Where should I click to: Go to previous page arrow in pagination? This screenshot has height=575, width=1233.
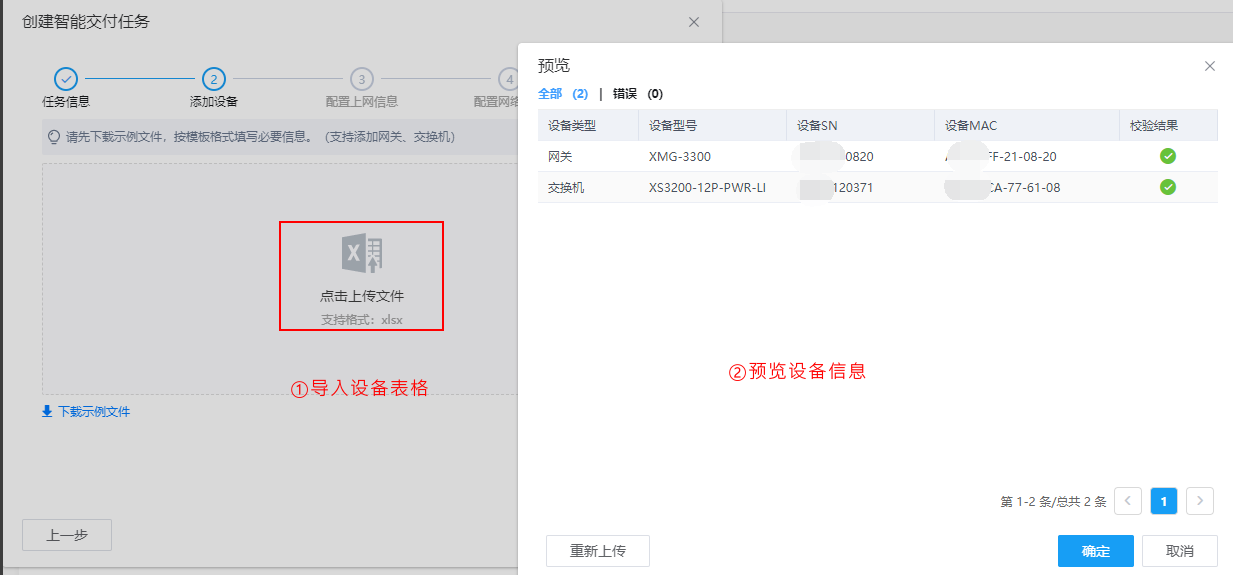pos(1127,501)
